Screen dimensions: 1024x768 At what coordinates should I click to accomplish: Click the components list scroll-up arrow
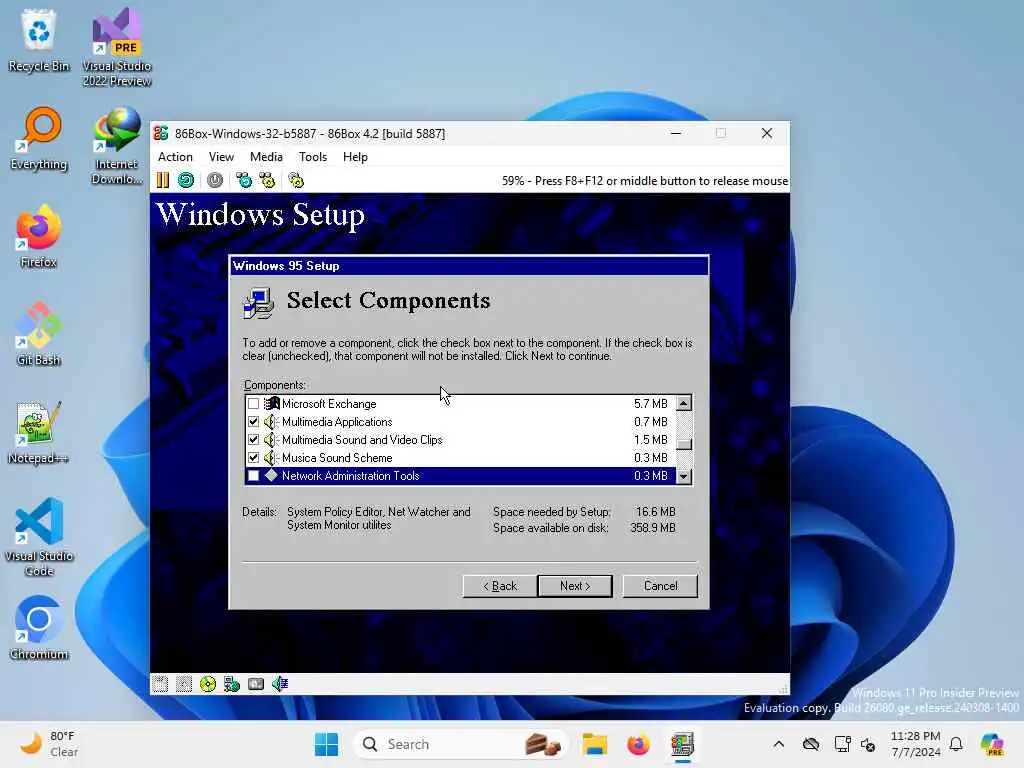pyautogui.click(x=684, y=403)
